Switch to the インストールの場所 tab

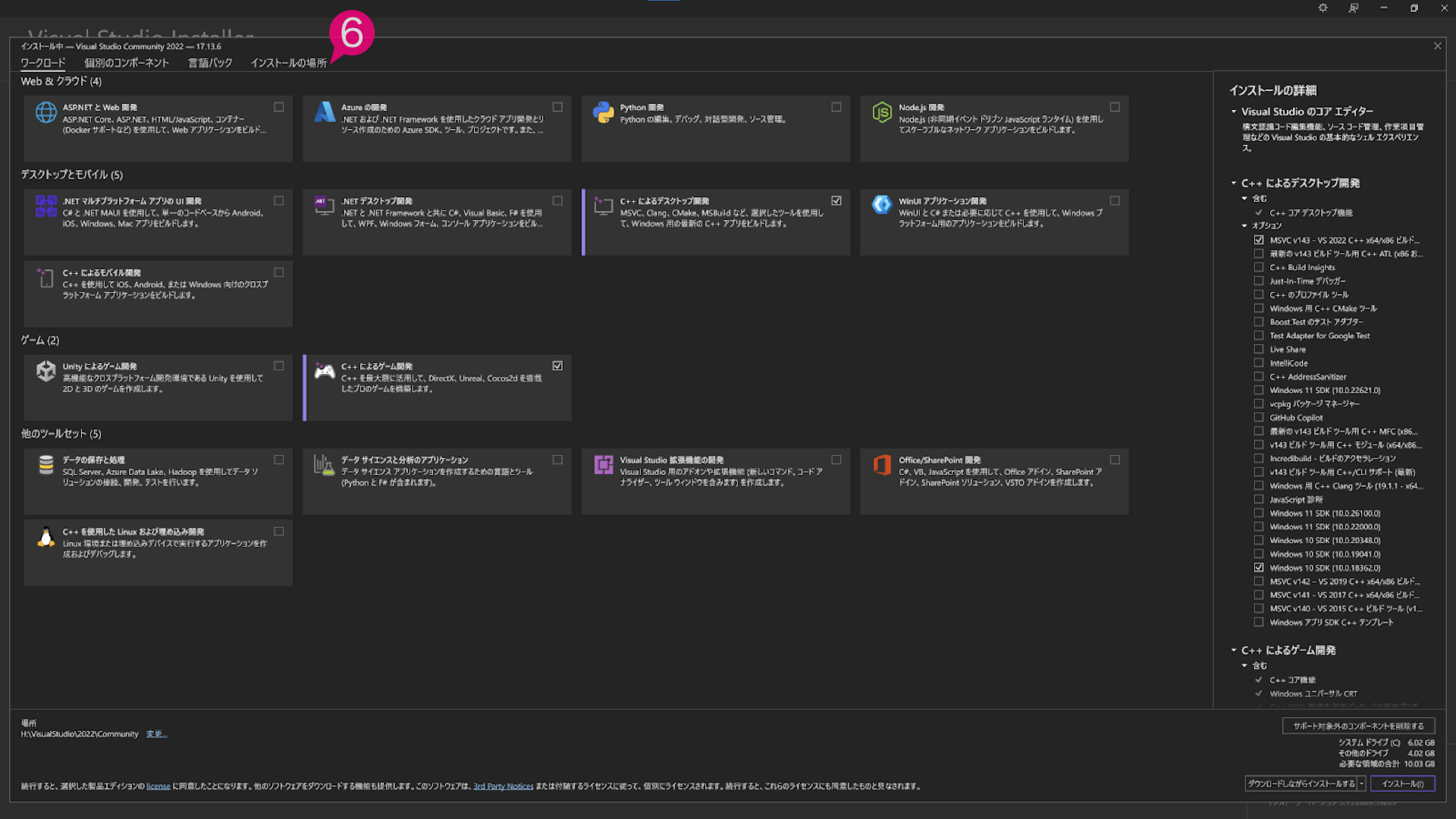coord(288,63)
